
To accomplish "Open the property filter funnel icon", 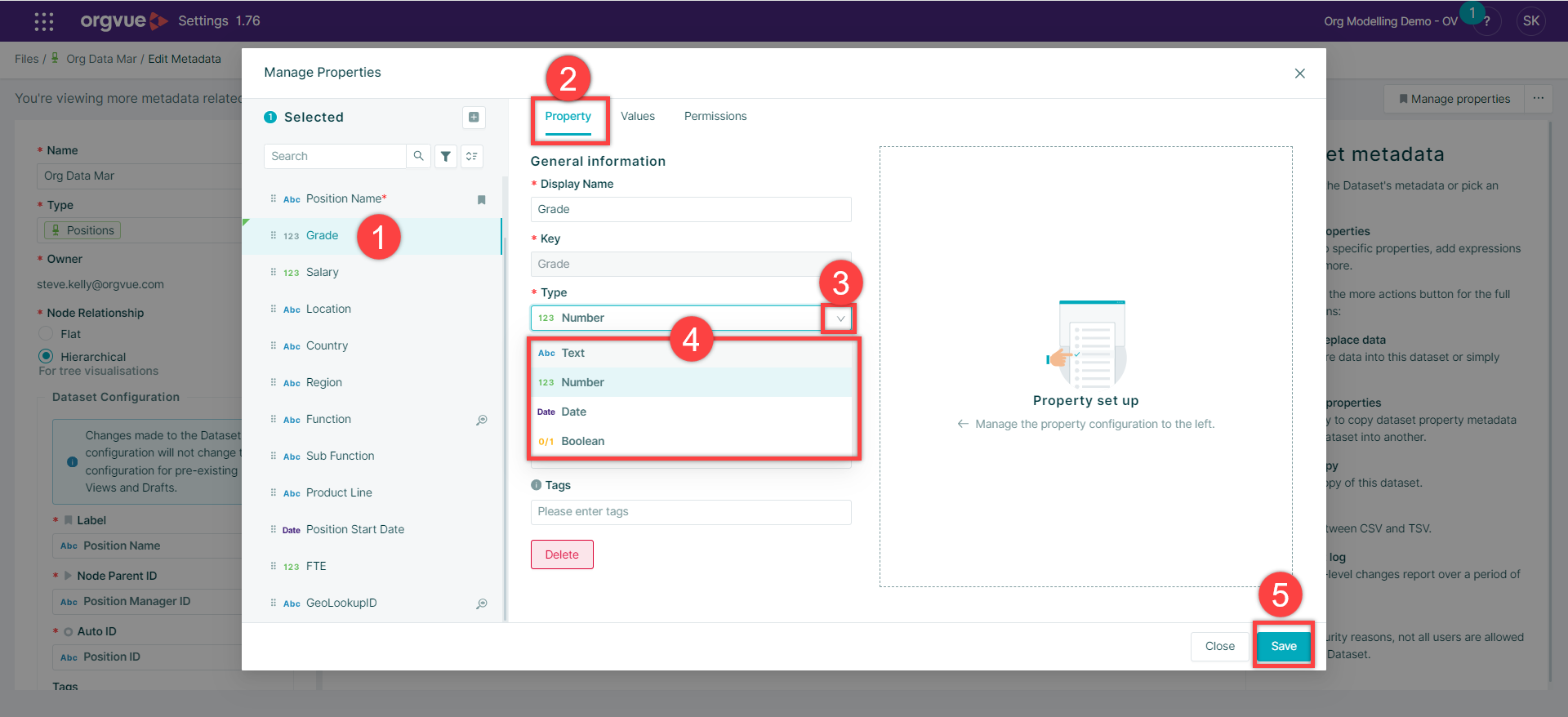I will 446,156.
